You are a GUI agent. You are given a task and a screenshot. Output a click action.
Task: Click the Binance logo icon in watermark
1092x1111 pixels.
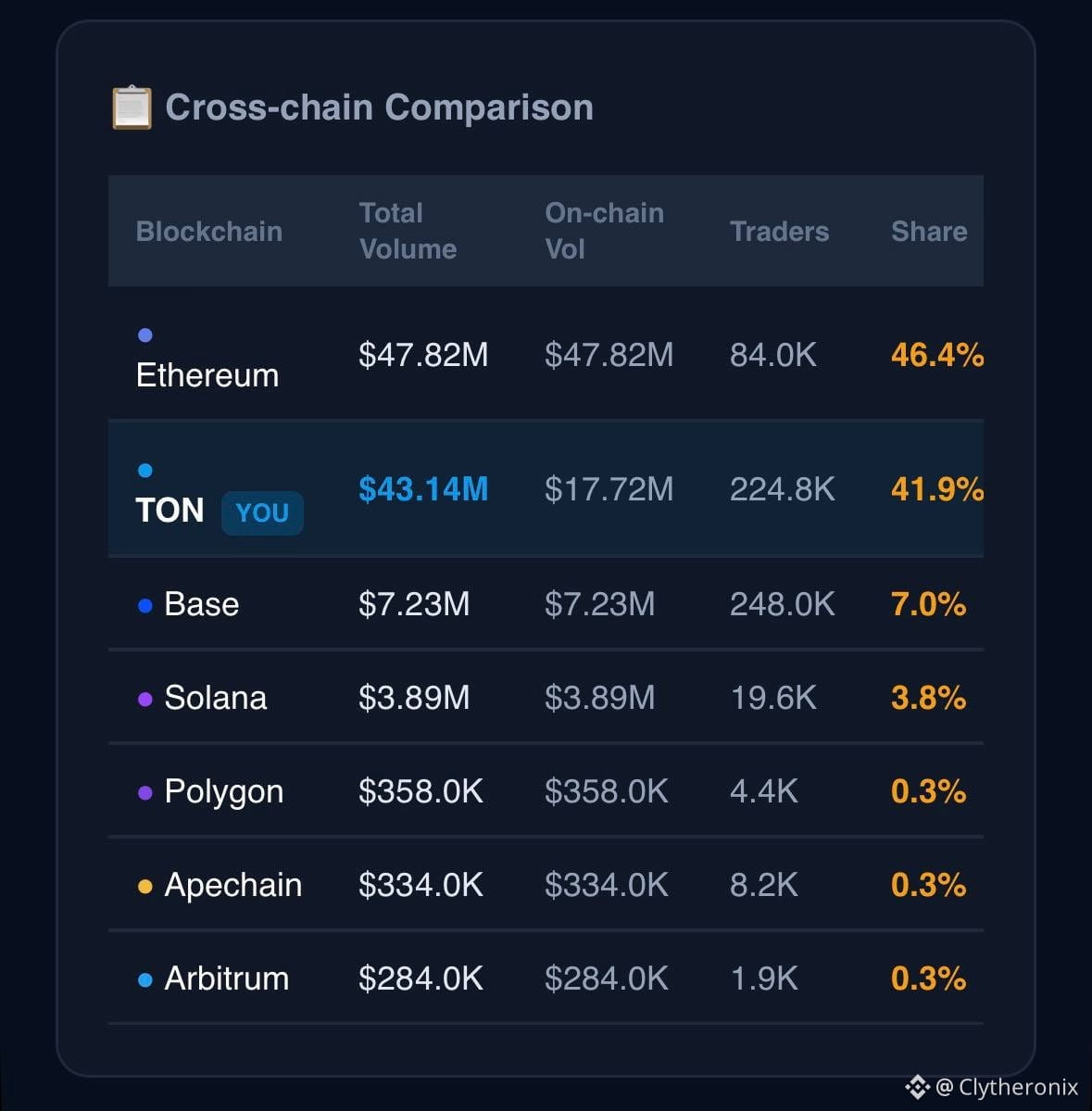(x=918, y=1086)
